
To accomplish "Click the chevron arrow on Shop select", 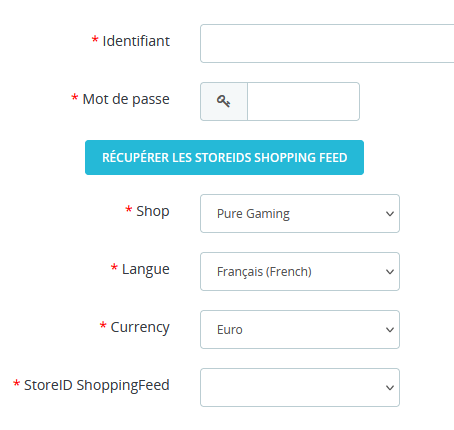I will 390,214.
